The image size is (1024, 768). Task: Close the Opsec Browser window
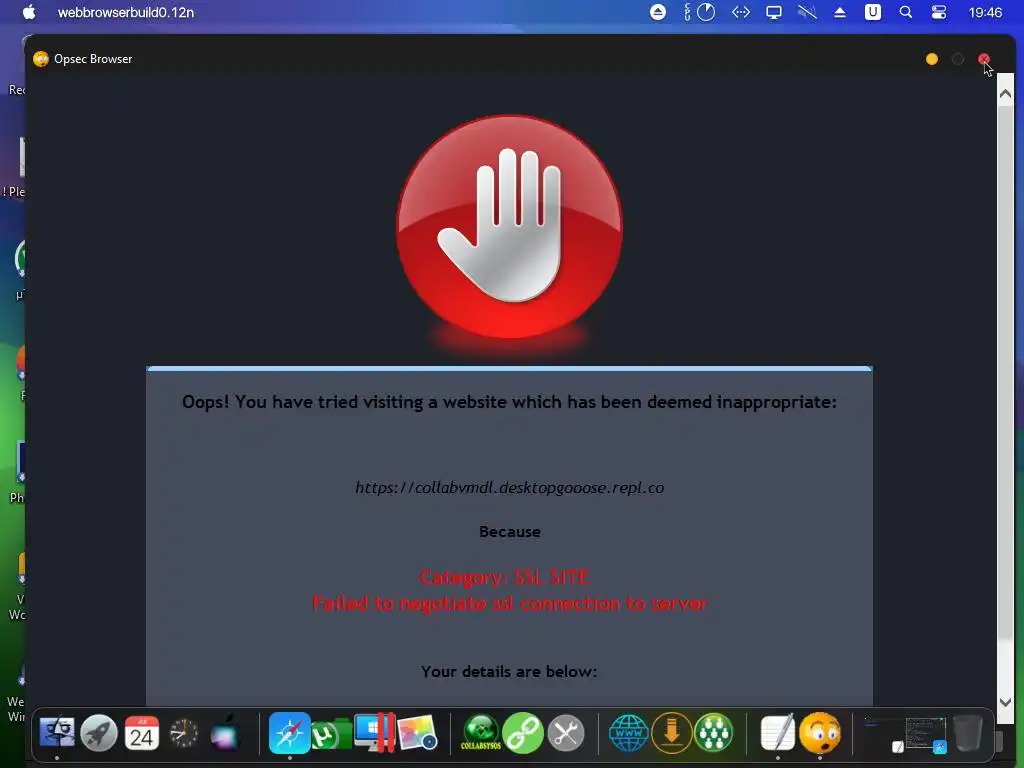point(984,59)
